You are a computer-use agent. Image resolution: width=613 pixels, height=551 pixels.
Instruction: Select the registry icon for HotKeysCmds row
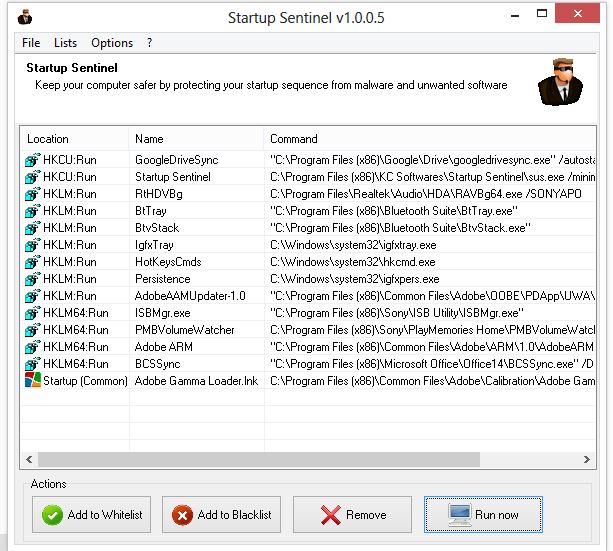coord(33,262)
